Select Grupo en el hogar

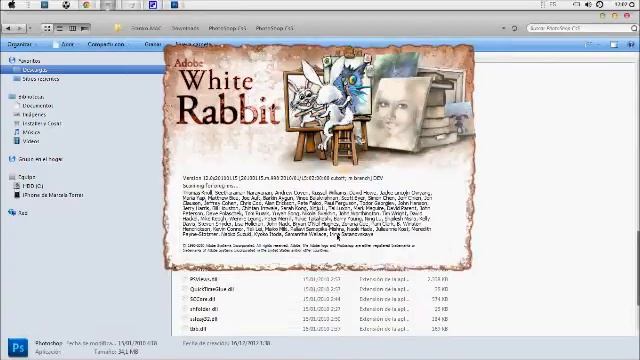point(40,159)
